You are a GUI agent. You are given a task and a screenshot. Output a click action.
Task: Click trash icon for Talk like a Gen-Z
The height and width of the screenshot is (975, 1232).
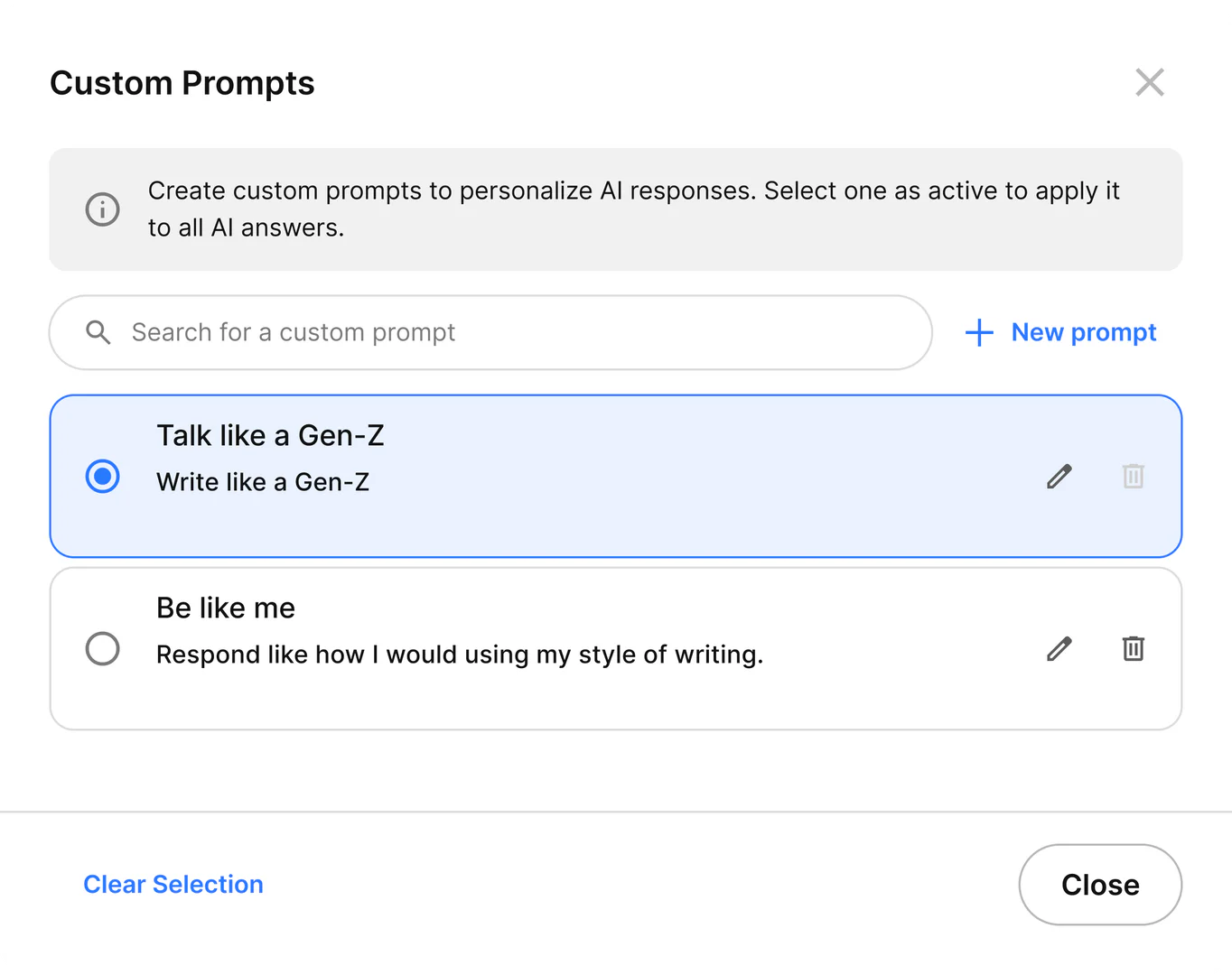pyautogui.click(x=1134, y=476)
